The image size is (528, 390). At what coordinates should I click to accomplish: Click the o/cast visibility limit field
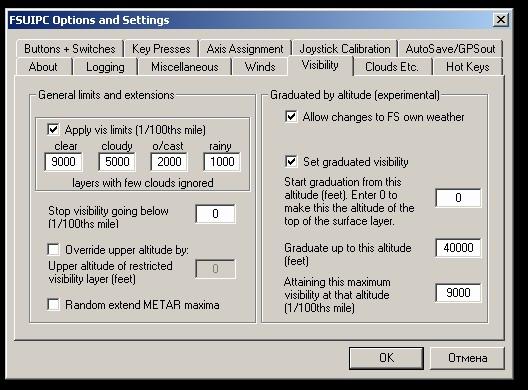pos(169,162)
